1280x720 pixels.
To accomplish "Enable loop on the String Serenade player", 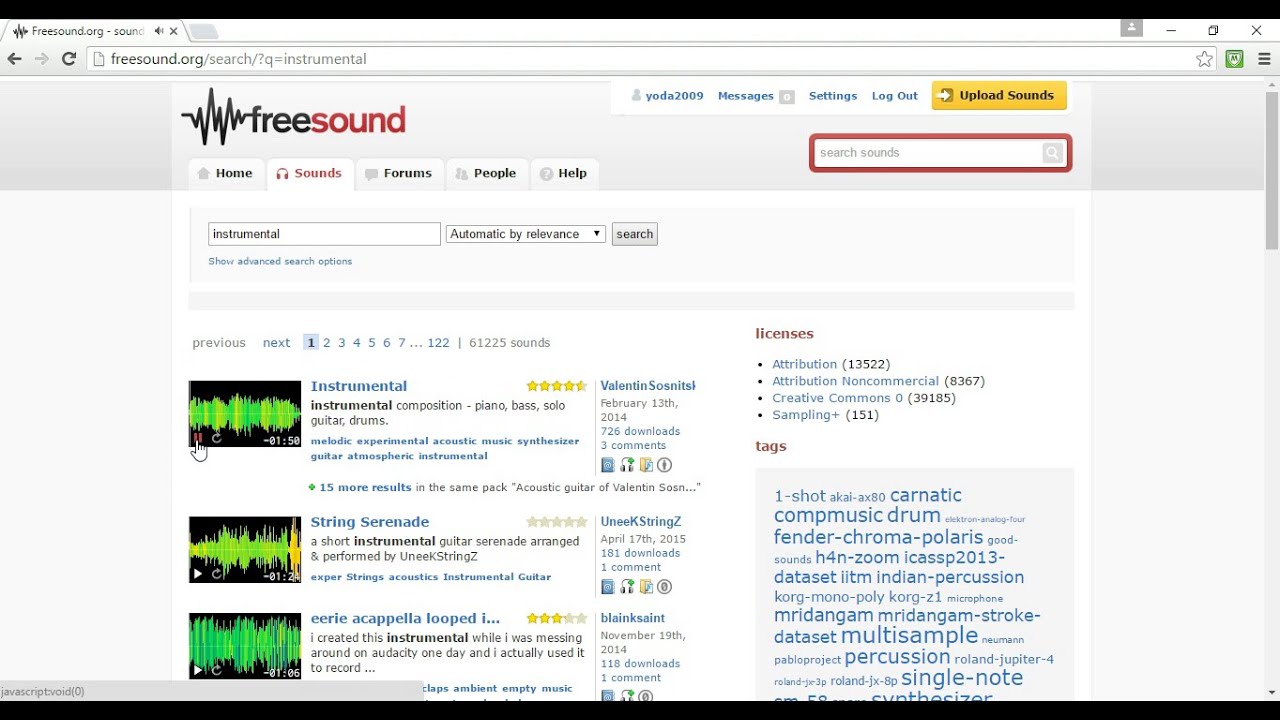I will [x=216, y=575].
